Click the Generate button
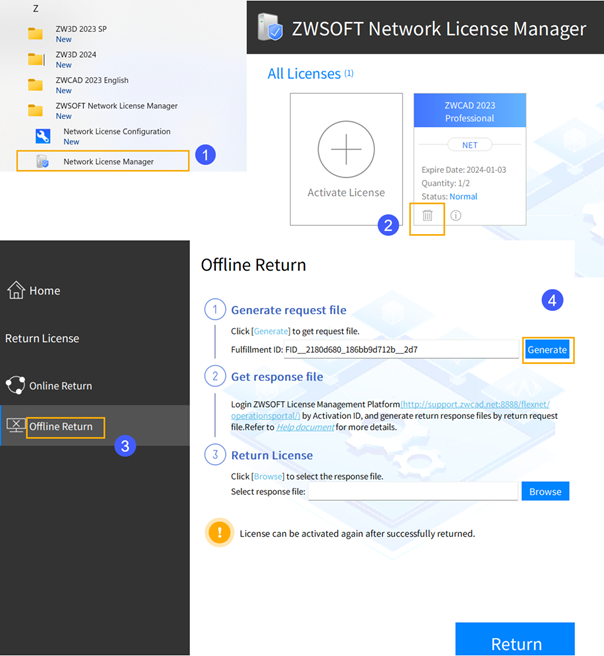Viewport: 604px width, 656px height. click(547, 350)
